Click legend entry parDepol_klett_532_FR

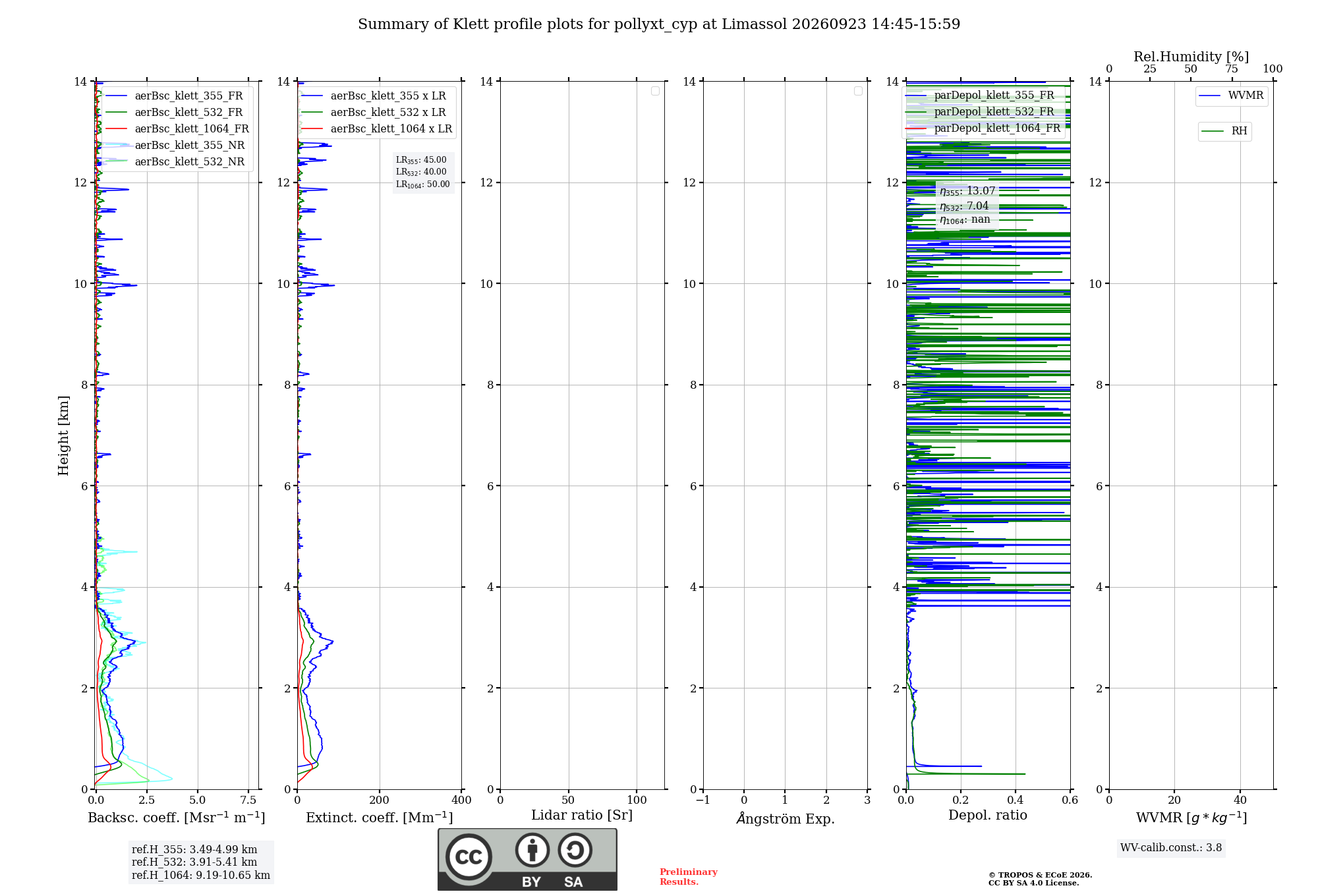980,112
